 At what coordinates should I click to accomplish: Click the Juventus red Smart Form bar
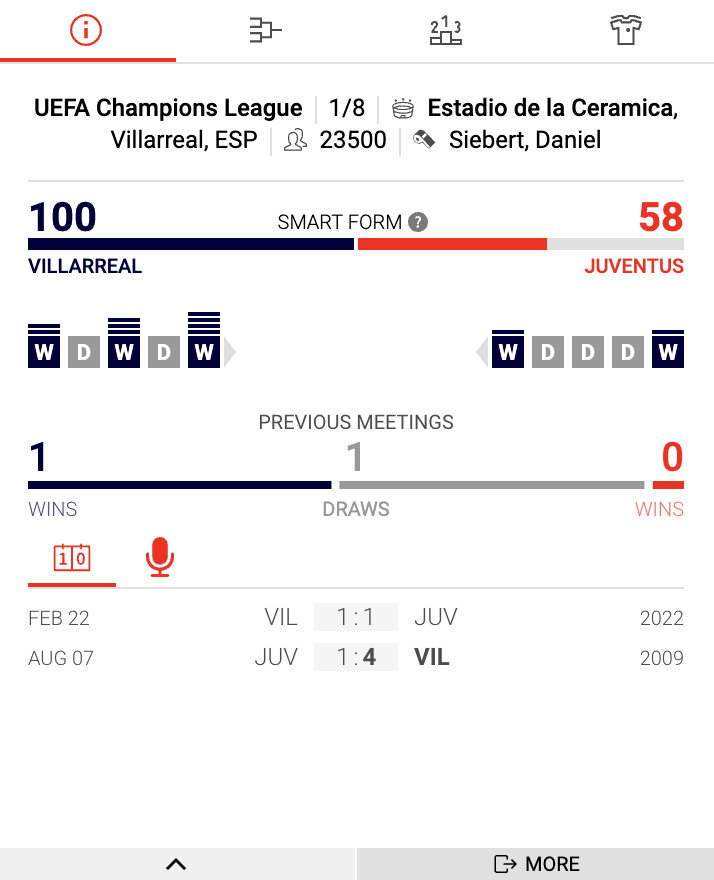[452, 244]
